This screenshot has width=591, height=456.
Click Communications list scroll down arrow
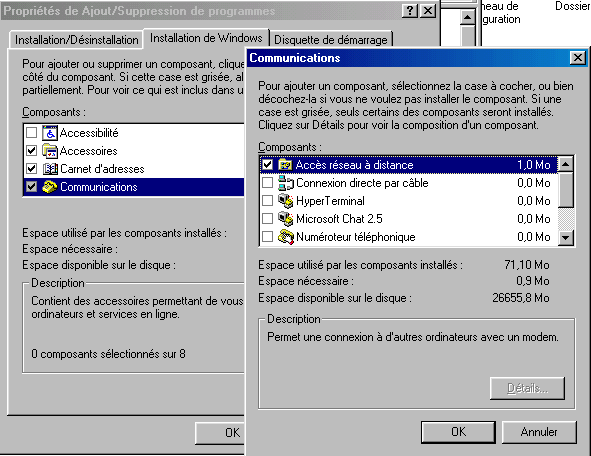coord(565,237)
